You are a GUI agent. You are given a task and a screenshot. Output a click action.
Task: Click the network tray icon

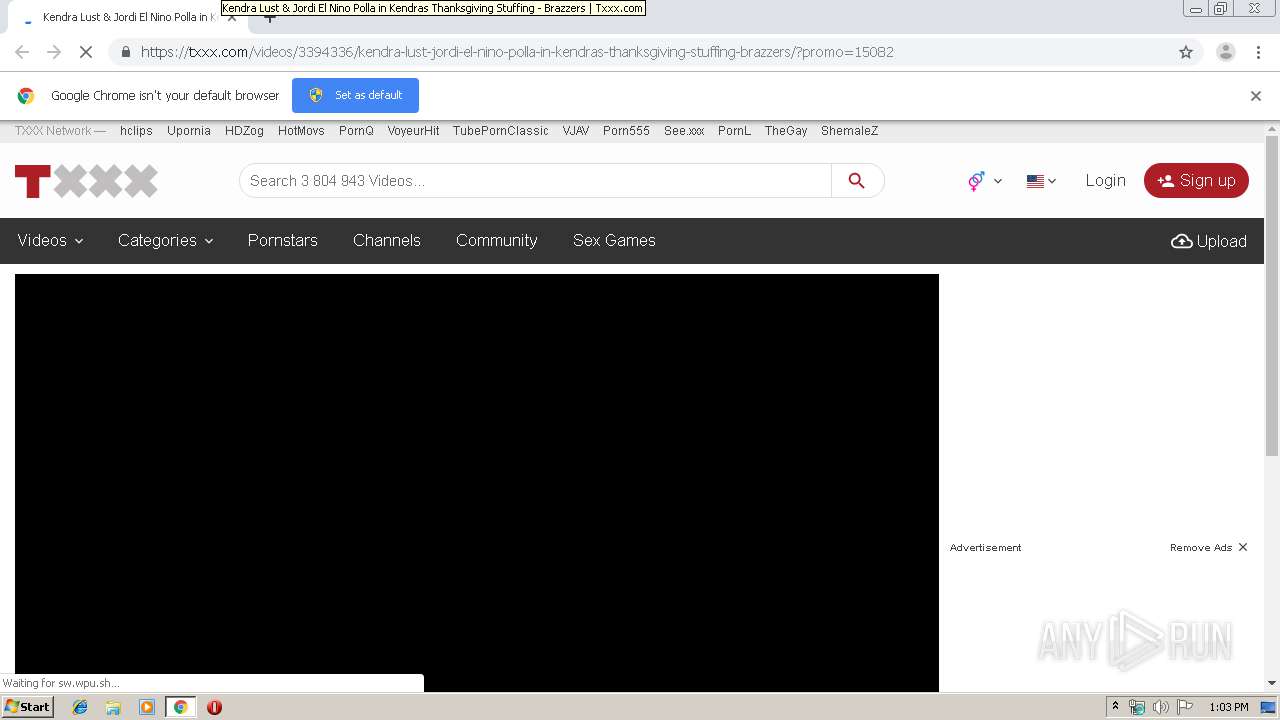1137,707
